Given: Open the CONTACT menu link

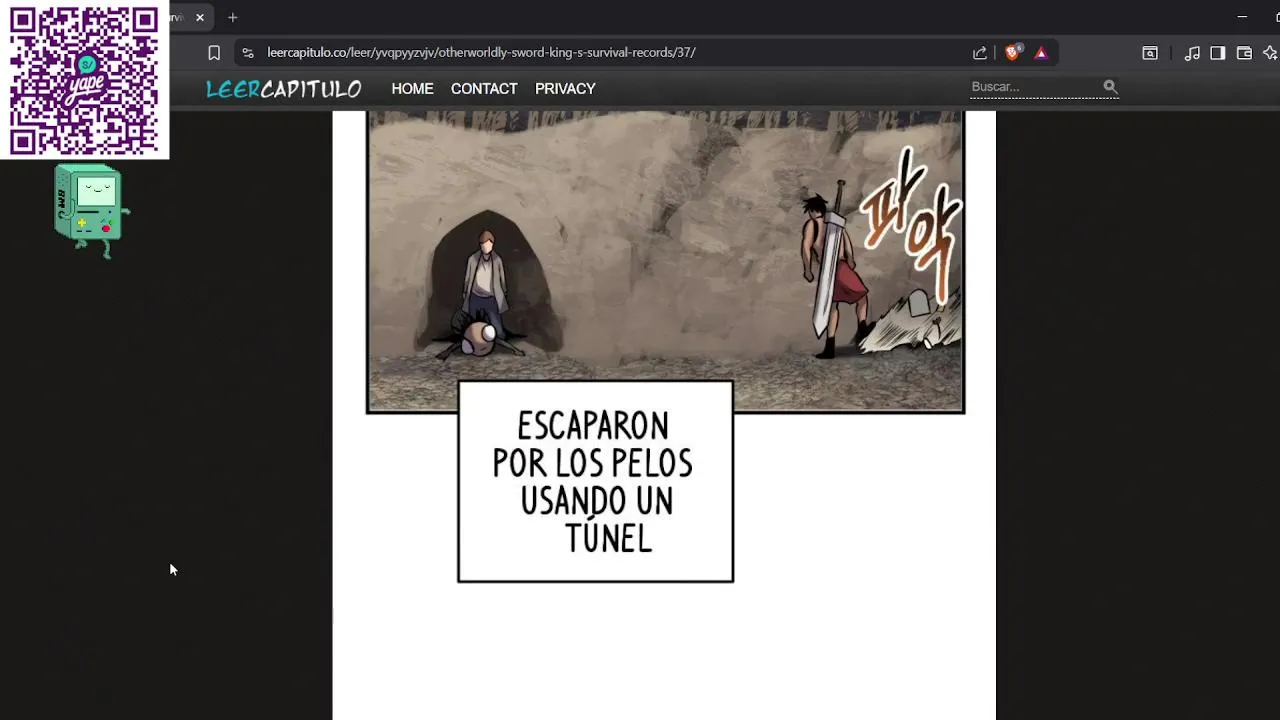Looking at the screenshot, I should pyautogui.click(x=484, y=89).
